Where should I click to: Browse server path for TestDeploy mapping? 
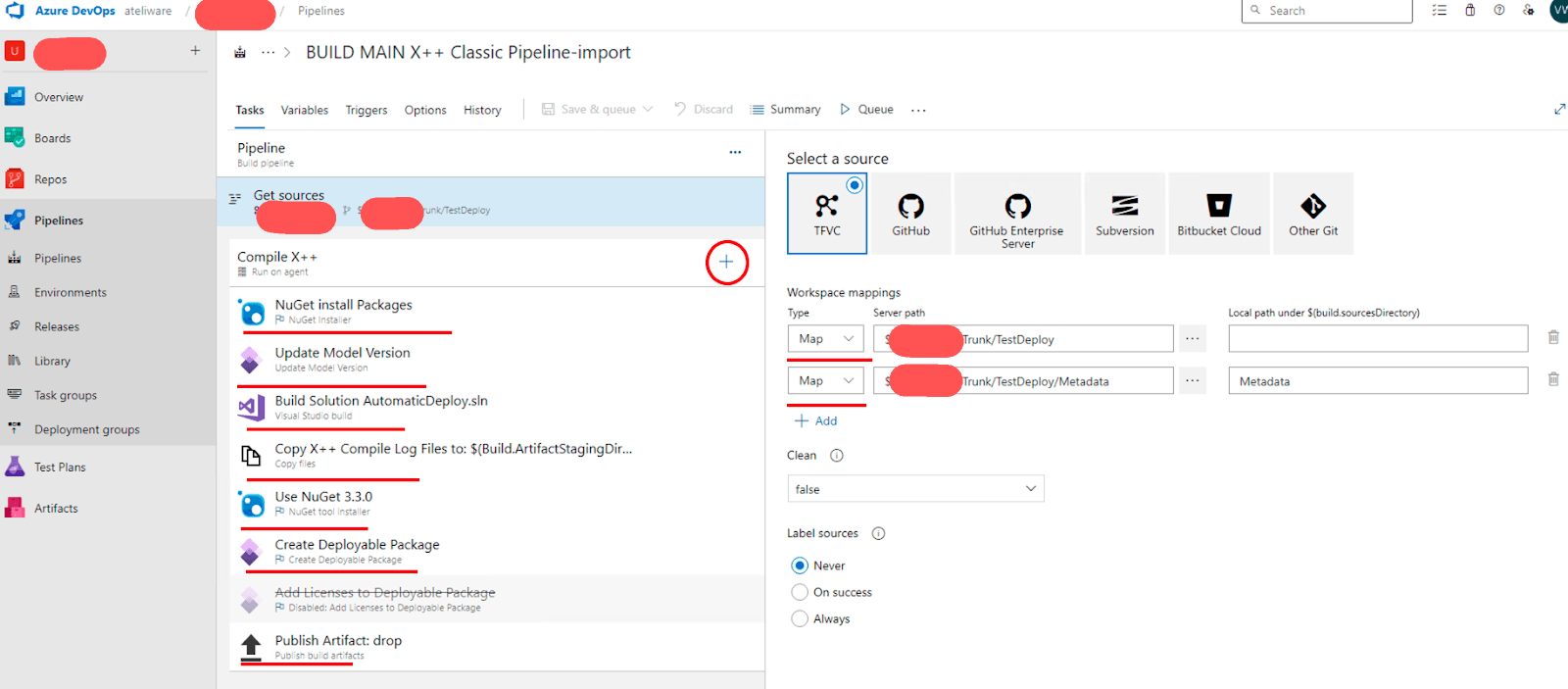[1193, 339]
